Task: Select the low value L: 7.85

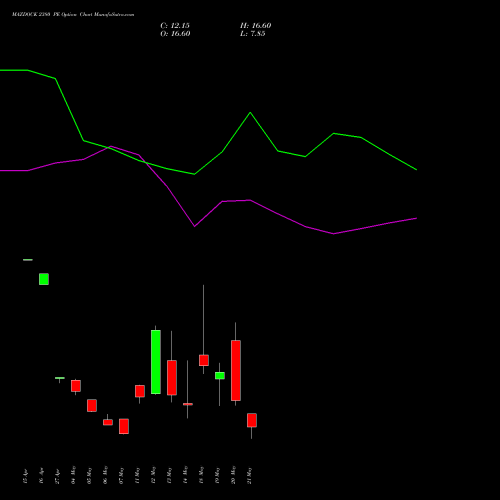Action: 253,34
